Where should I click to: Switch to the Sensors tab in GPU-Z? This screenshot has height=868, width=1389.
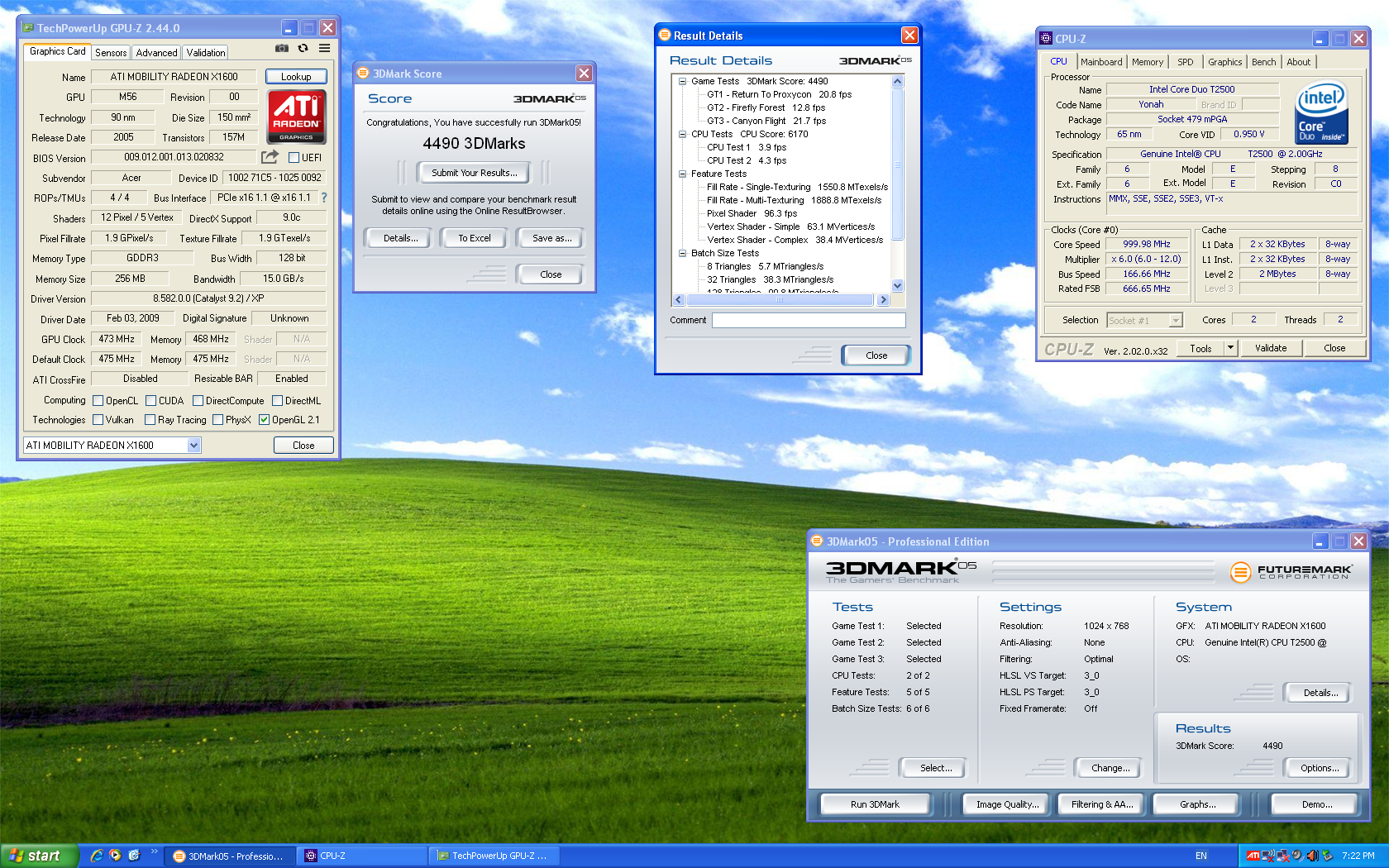pyautogui.click(x=111, y=53)
